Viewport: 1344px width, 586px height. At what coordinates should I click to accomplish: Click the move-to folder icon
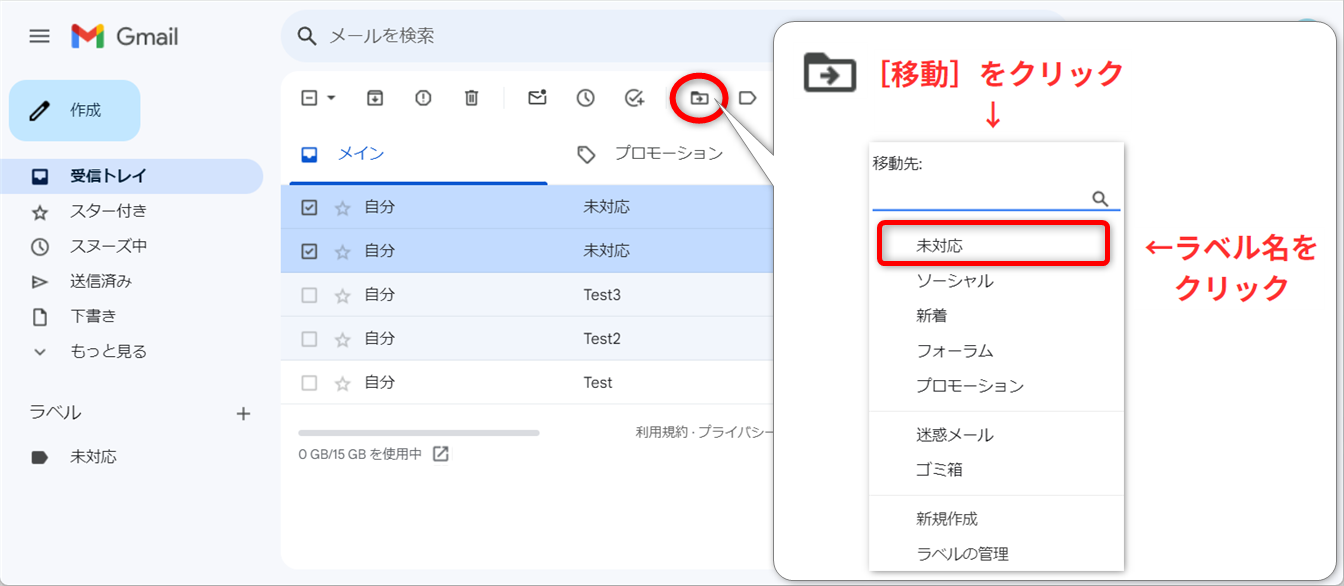point(699,98)
